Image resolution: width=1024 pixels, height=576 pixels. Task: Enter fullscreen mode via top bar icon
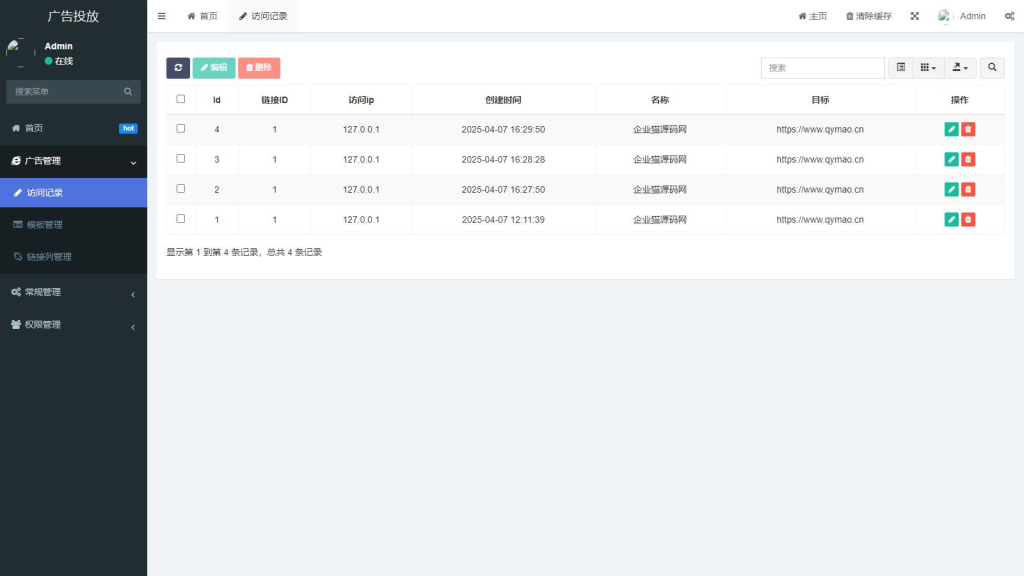914,16
